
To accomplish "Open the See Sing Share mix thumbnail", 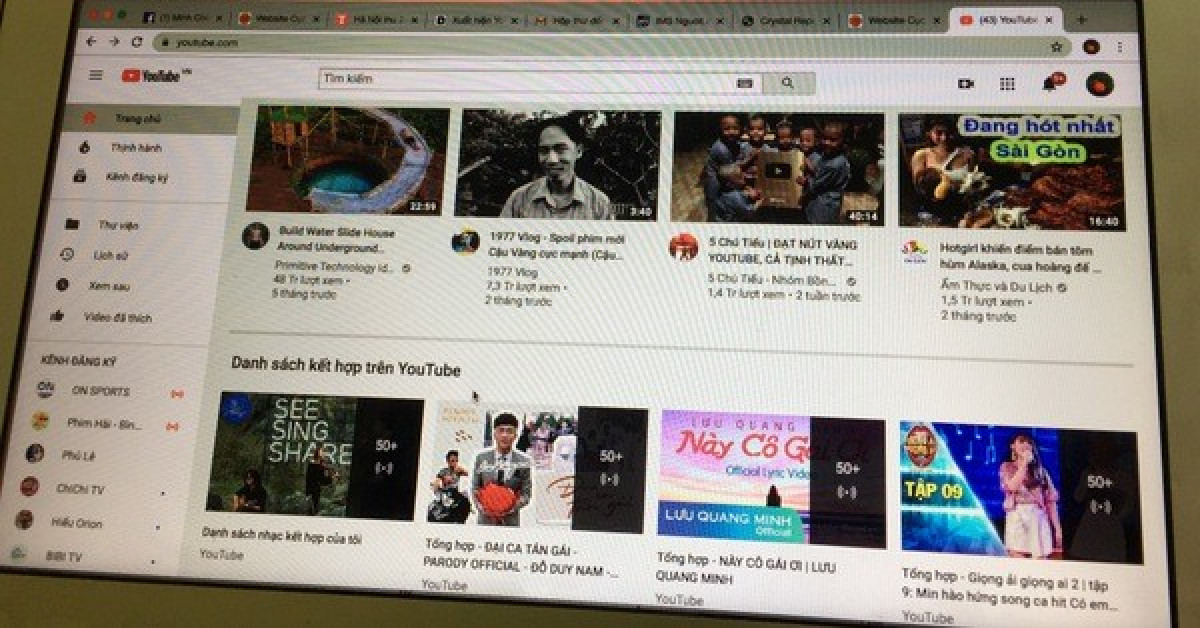I will [314, 455].
